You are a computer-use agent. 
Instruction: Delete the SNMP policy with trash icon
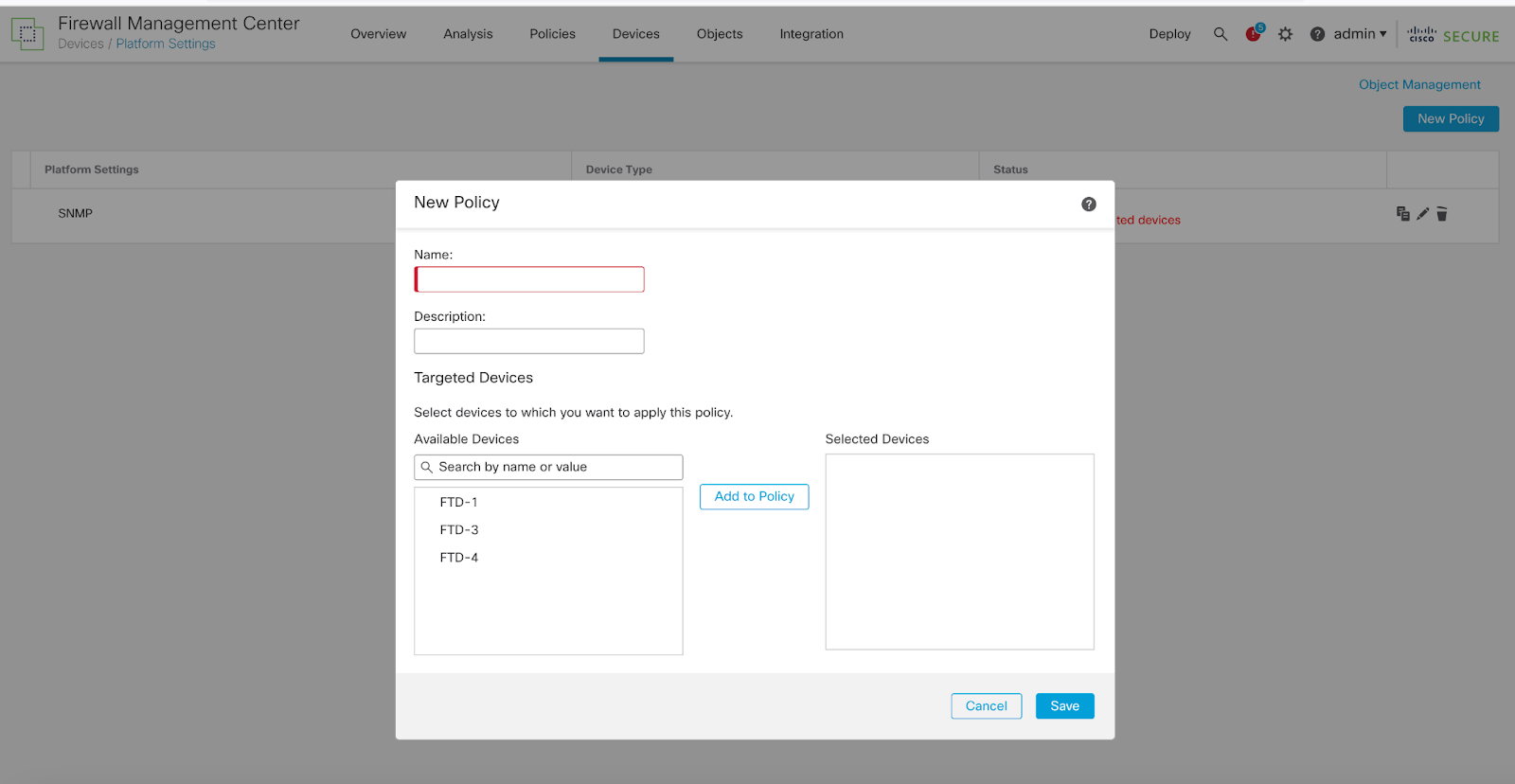pos(1442,214)
